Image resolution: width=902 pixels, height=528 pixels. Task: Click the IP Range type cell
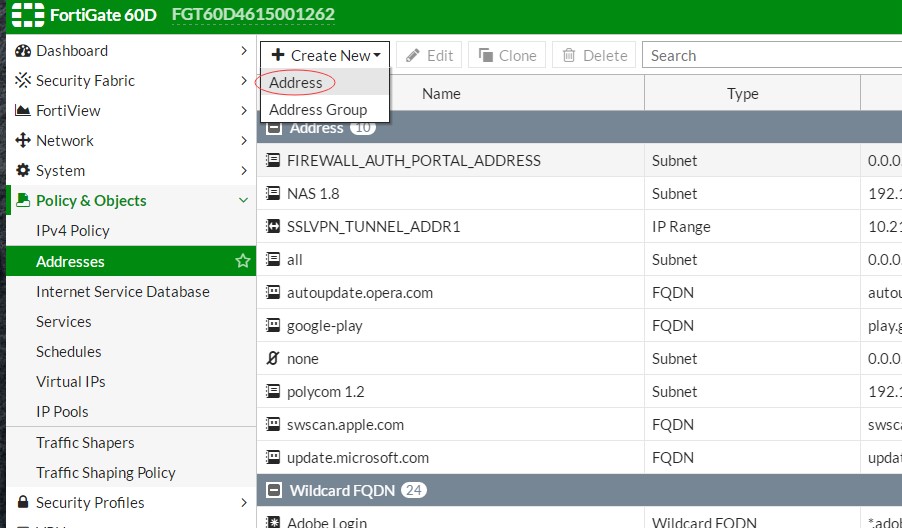(681, 227)
